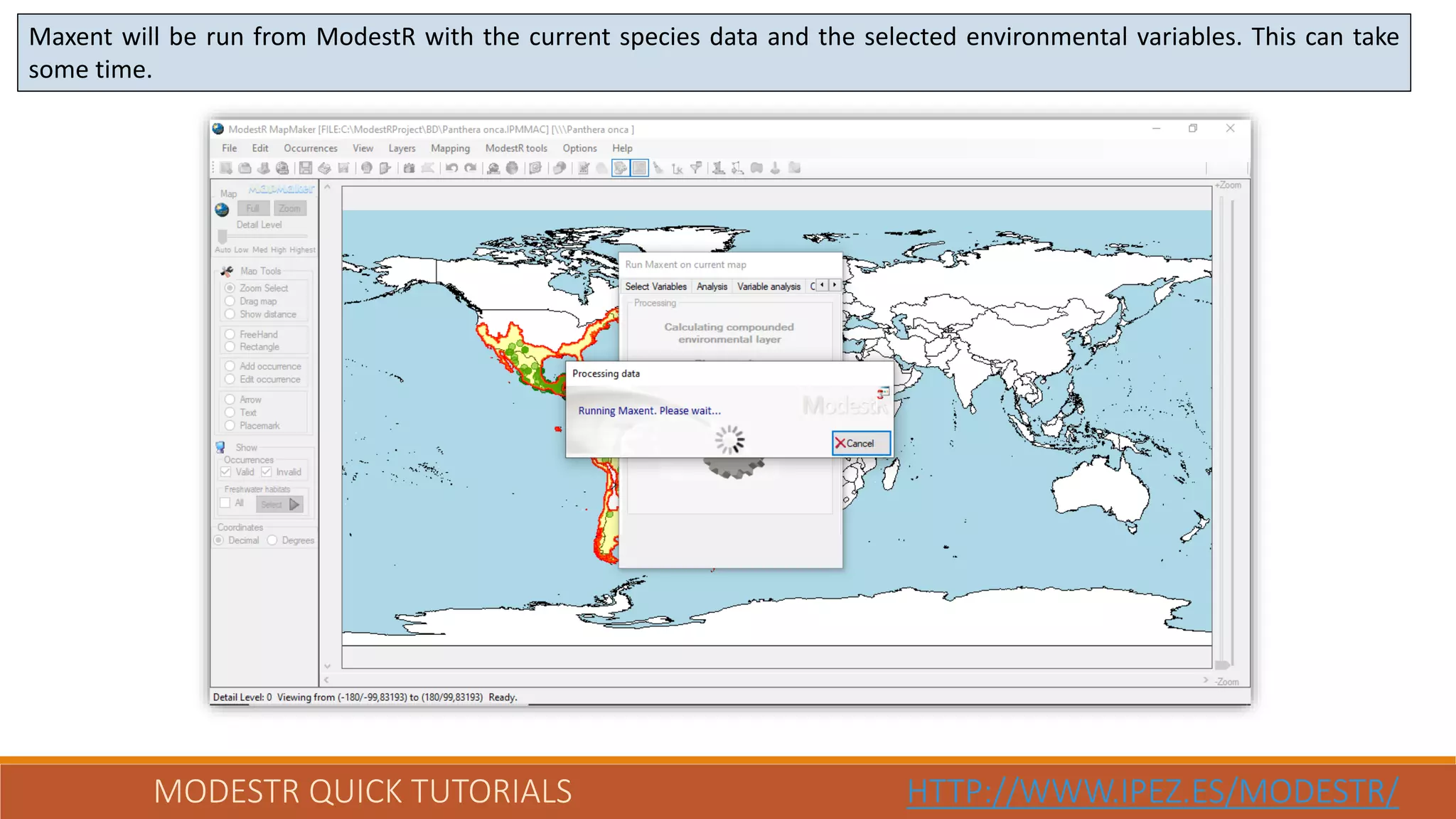Select the Show distance radio option
Viewport: 1456px width, 819px height.
[230, 314]
